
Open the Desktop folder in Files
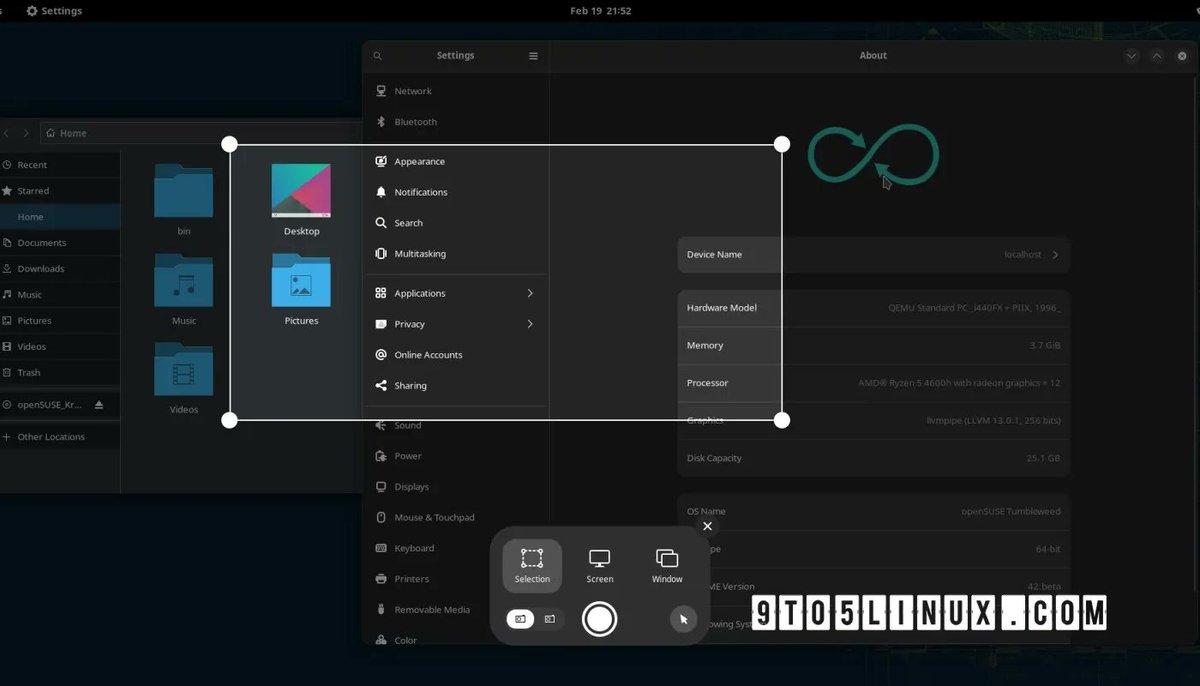tap(301, 199)
